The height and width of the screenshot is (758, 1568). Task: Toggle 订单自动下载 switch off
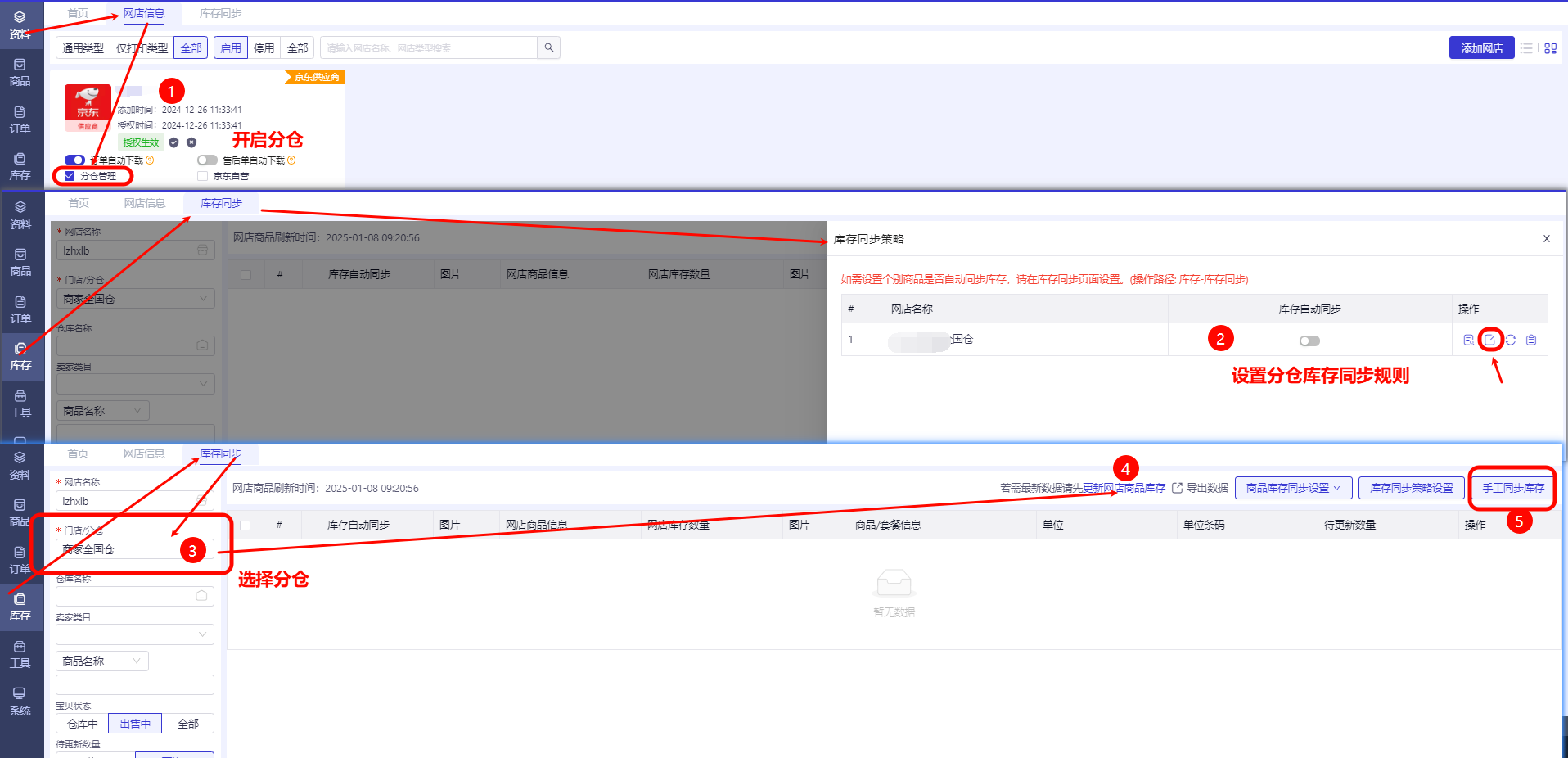[x=74, y=160]
